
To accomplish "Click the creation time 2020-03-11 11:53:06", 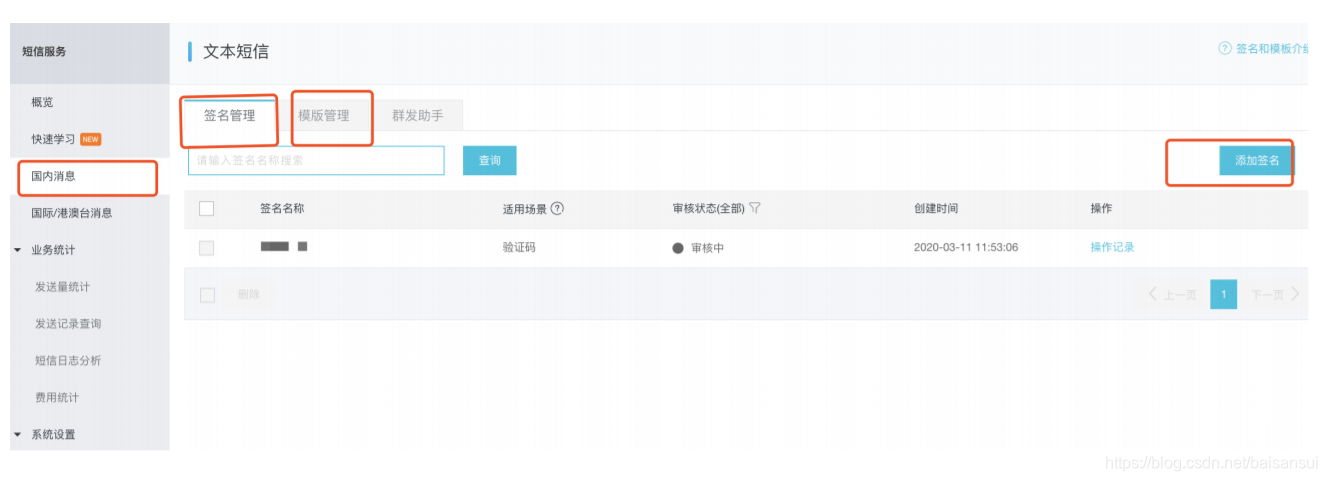I will click(966, 247).
